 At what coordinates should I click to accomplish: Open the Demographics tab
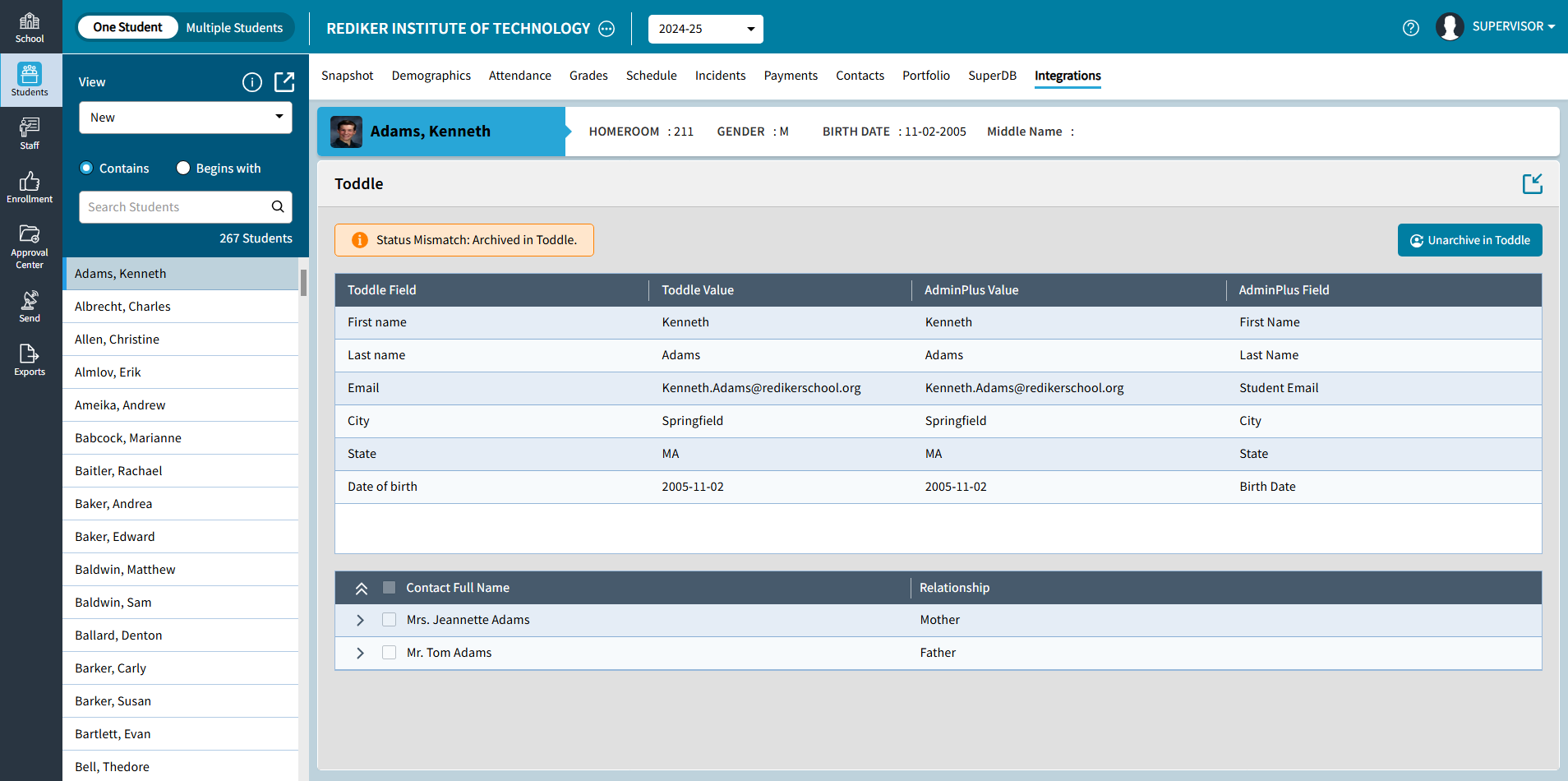pos(431,76)
